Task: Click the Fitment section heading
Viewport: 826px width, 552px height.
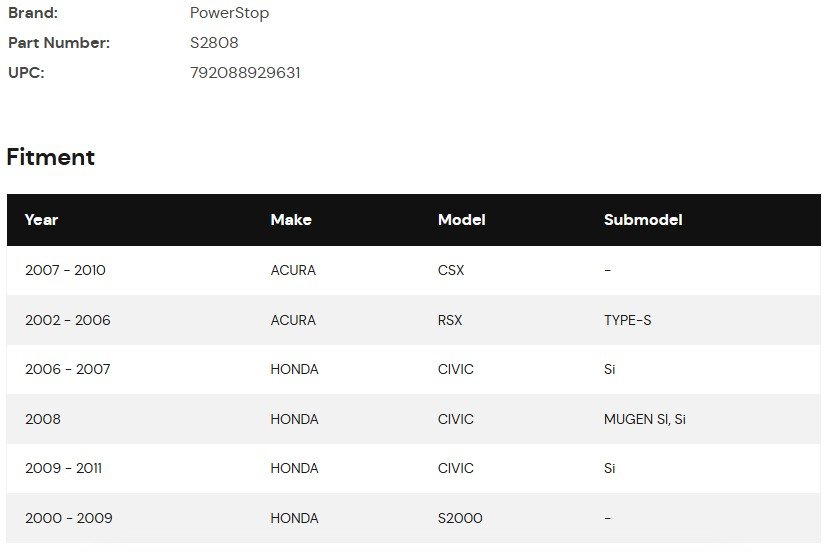Action: pos(51,157)
